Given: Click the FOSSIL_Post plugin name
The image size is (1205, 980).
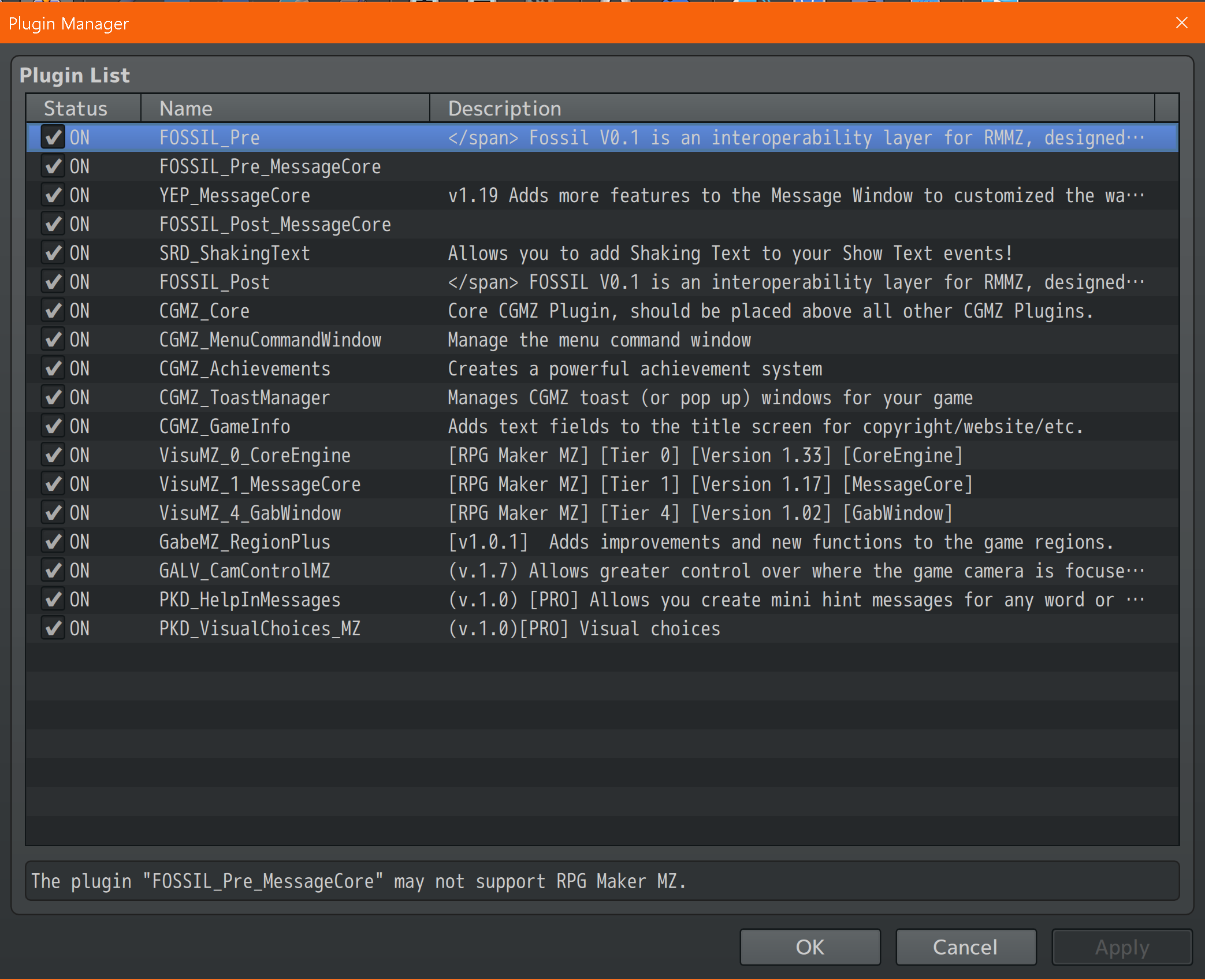Looking at the screenshot, I should click(x=214, y=282).
